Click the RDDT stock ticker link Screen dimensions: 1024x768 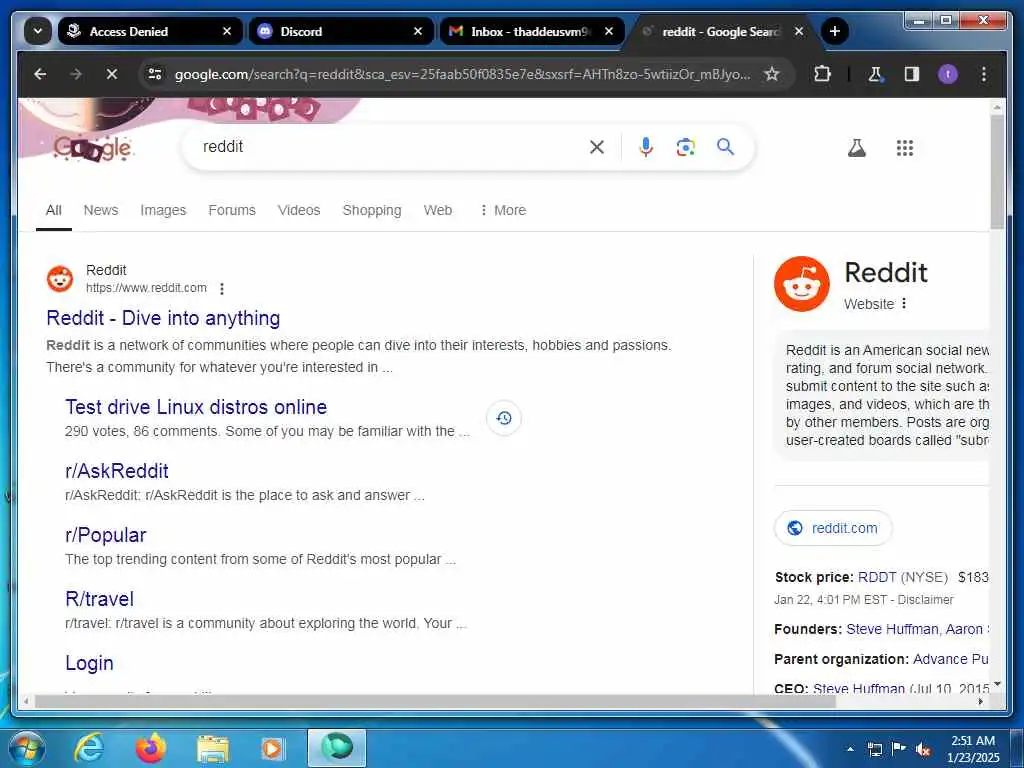coord(877,577)
